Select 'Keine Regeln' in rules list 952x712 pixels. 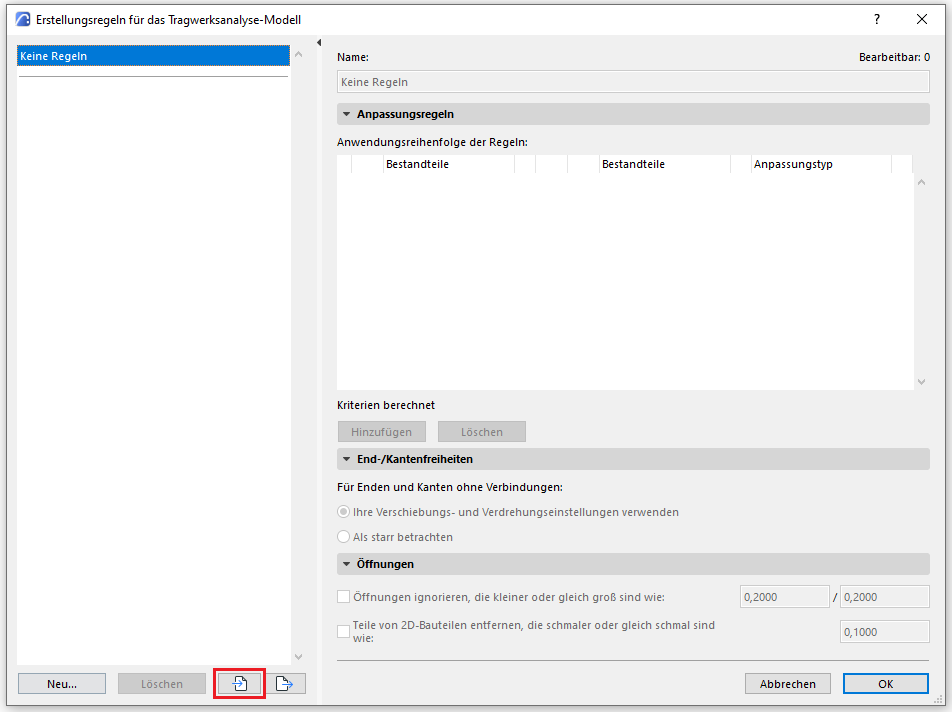(x=153, y=56)
